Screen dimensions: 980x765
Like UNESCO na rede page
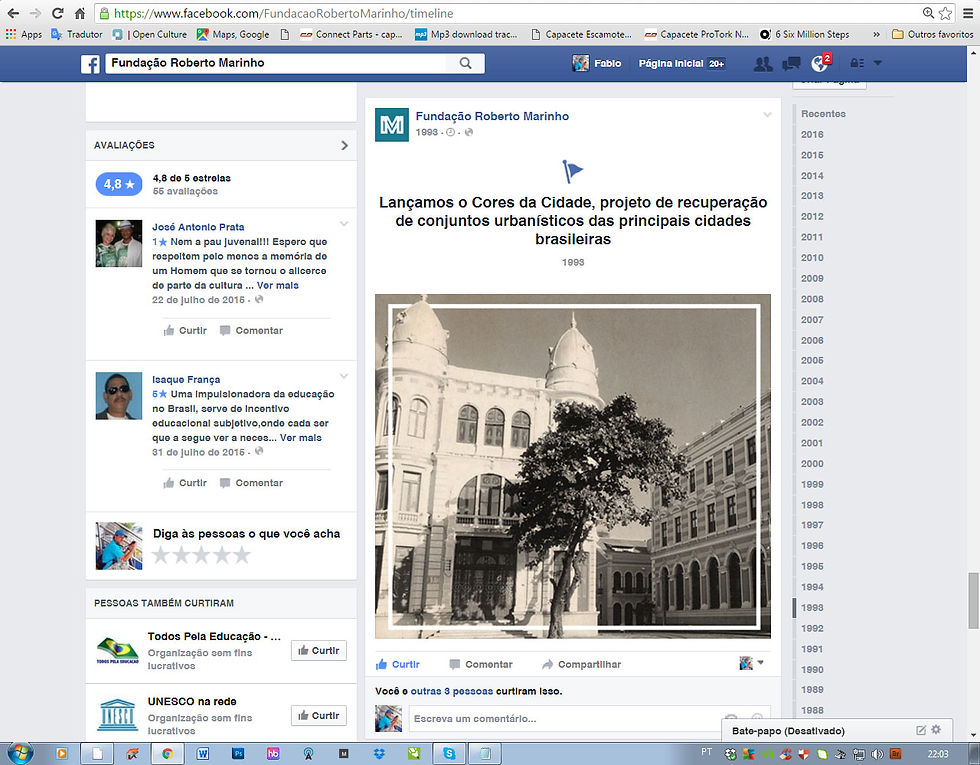319,716
